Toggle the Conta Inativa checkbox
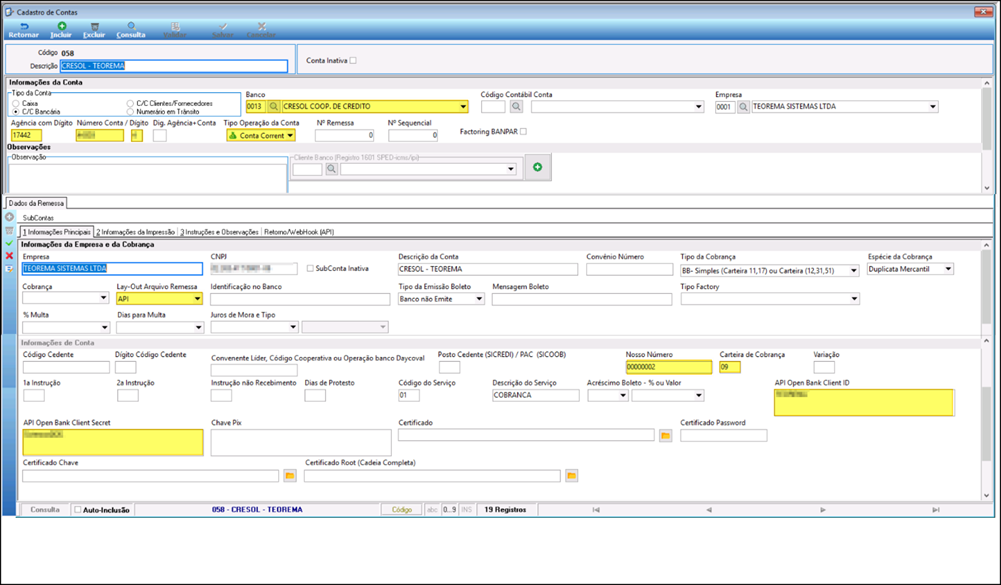1001x585 pixels. click(353, 61)
